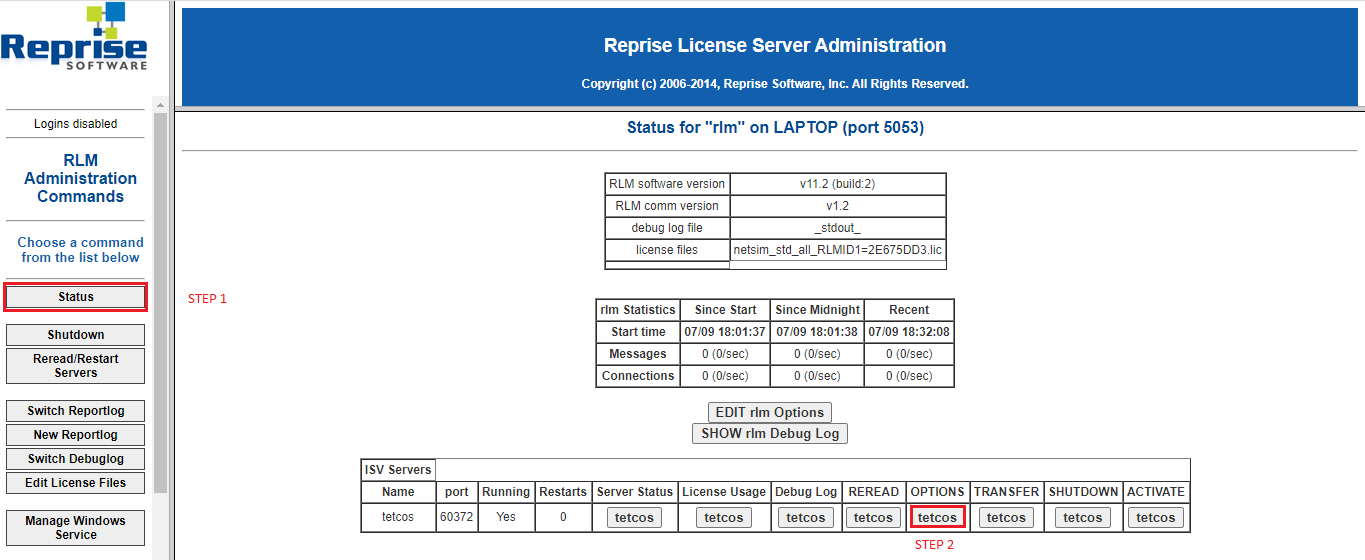
Task: Click the netsim_std_all license file name
Action: click(x=838, y=250)
